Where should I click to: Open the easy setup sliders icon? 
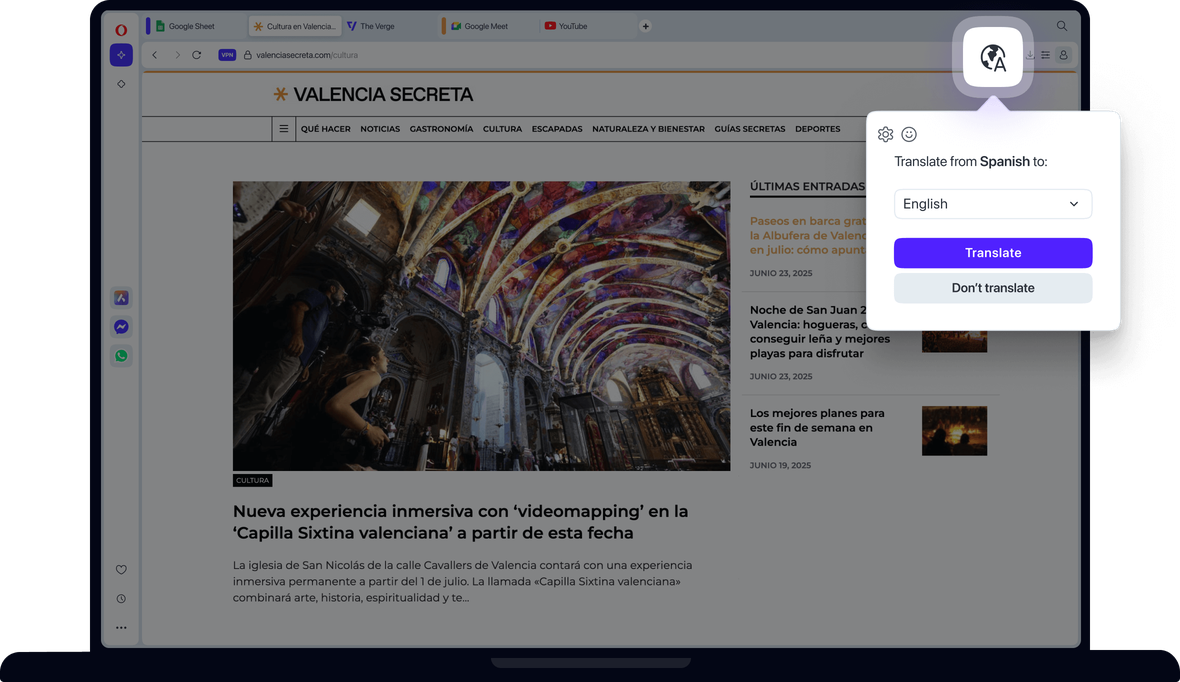(x=1045, y=55)
